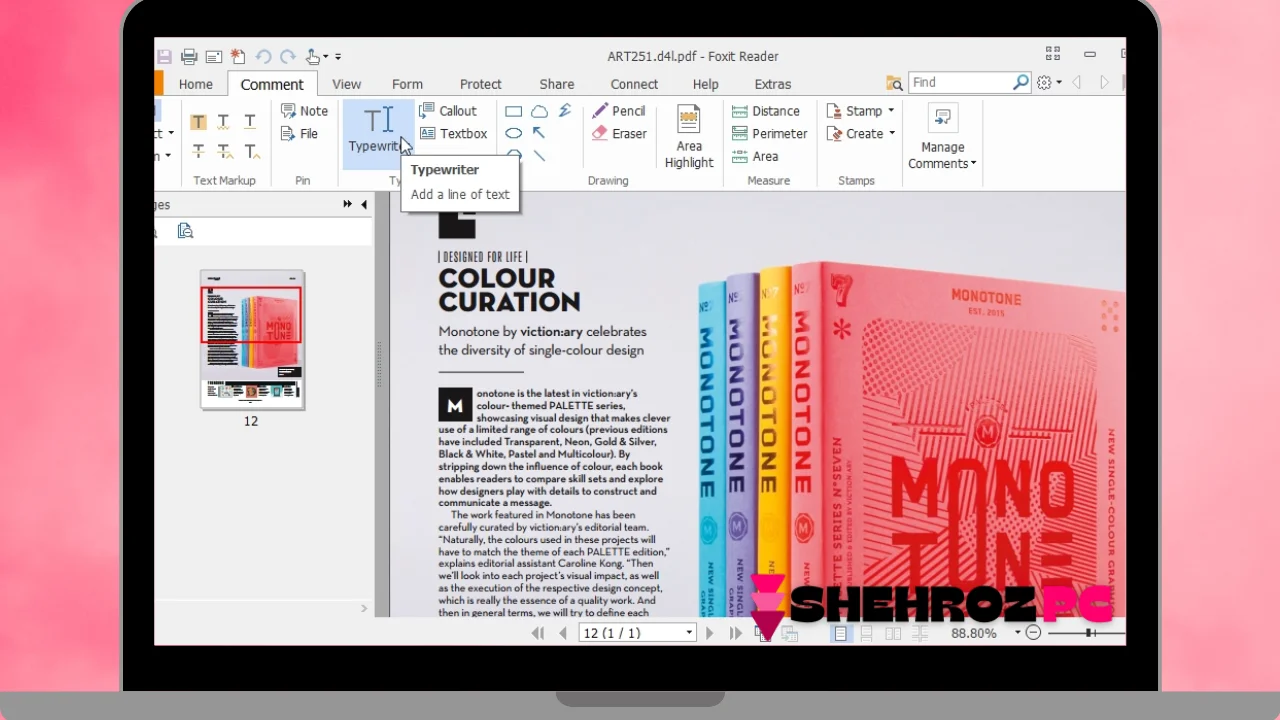Go to last page button

tap(736, 633)
